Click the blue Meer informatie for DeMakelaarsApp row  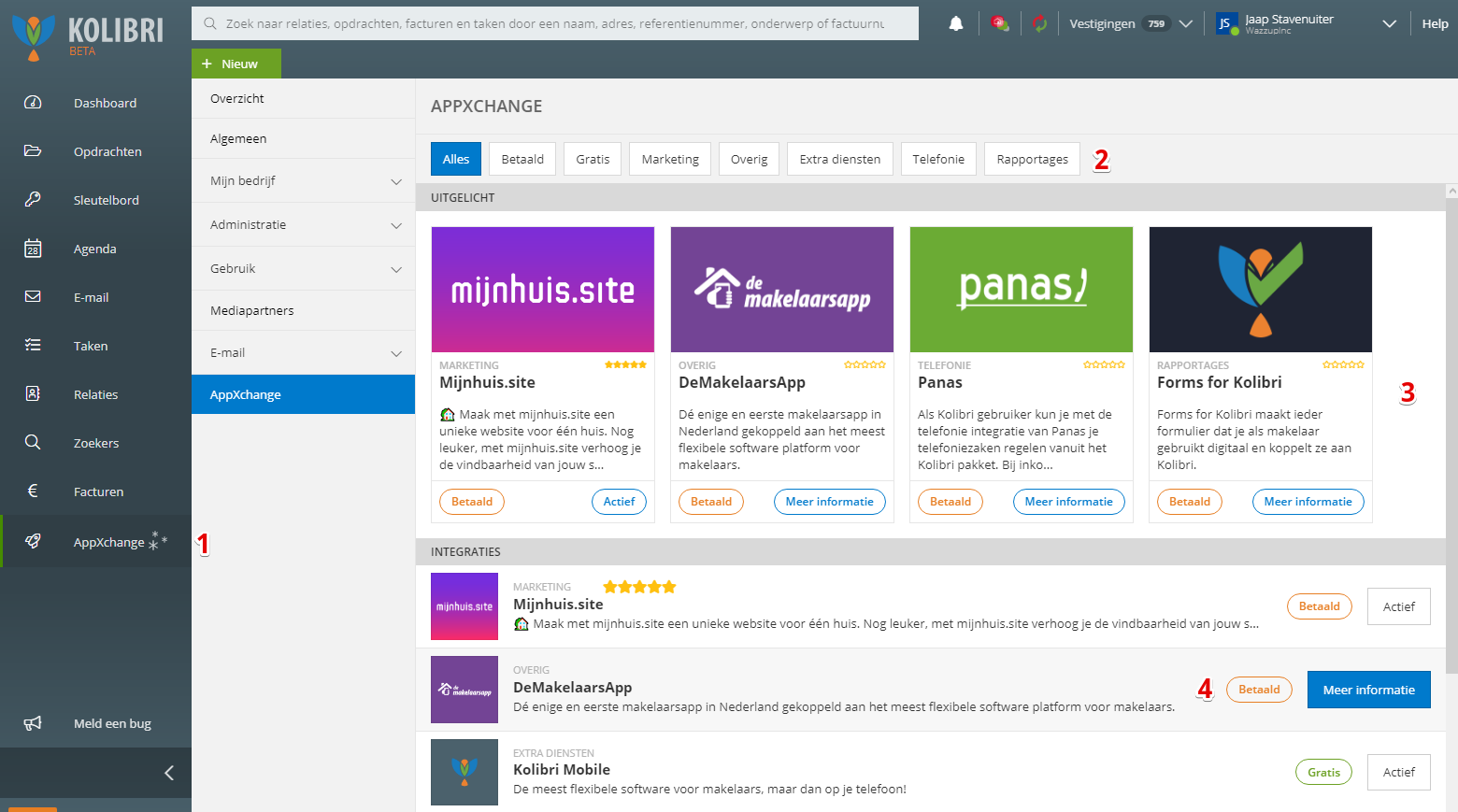pyautogui.click(x=1369, y=690)
